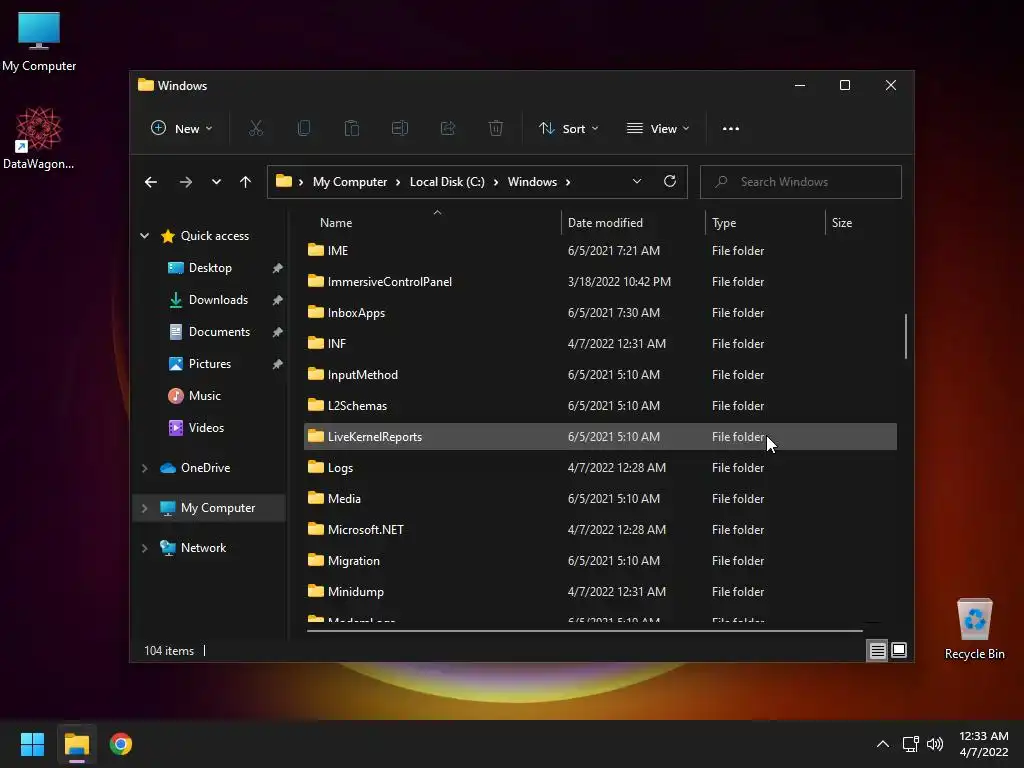Select the L2Schemas folder row

click(x=600, y=406)
